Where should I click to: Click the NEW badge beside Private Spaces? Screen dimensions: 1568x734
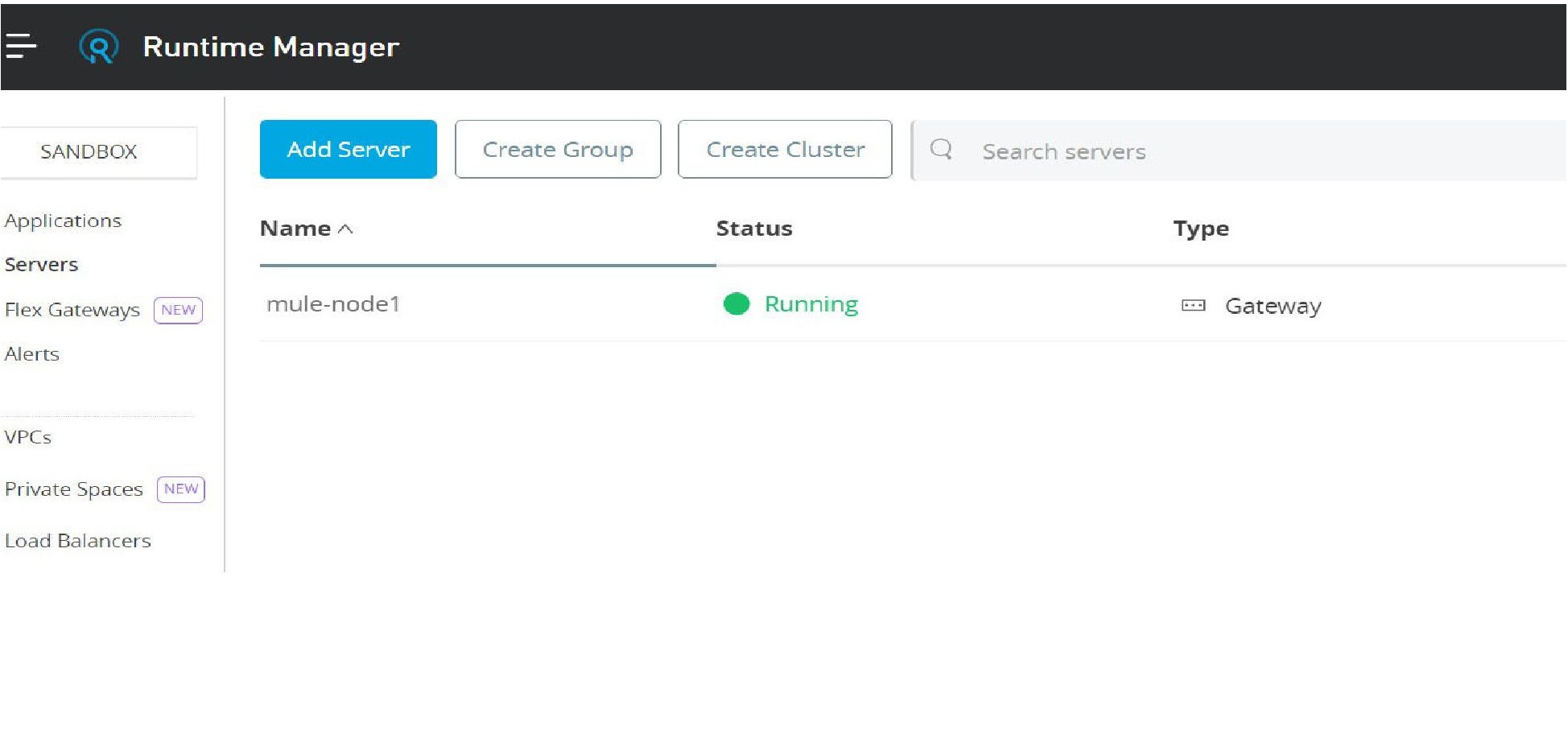(x=181, y=489)
